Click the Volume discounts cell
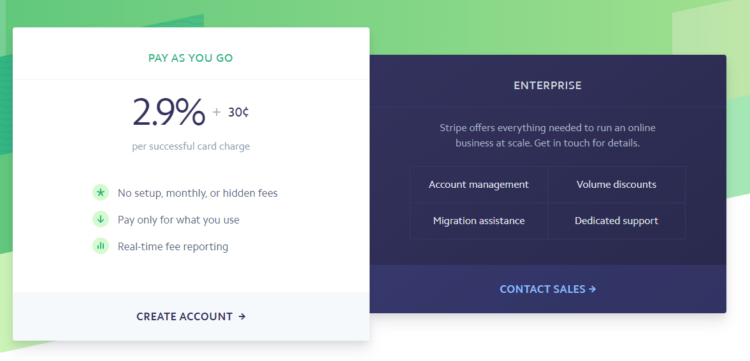The height and width of the screenshot is (361, 750). pyautogui.click(x=617, y=185)
